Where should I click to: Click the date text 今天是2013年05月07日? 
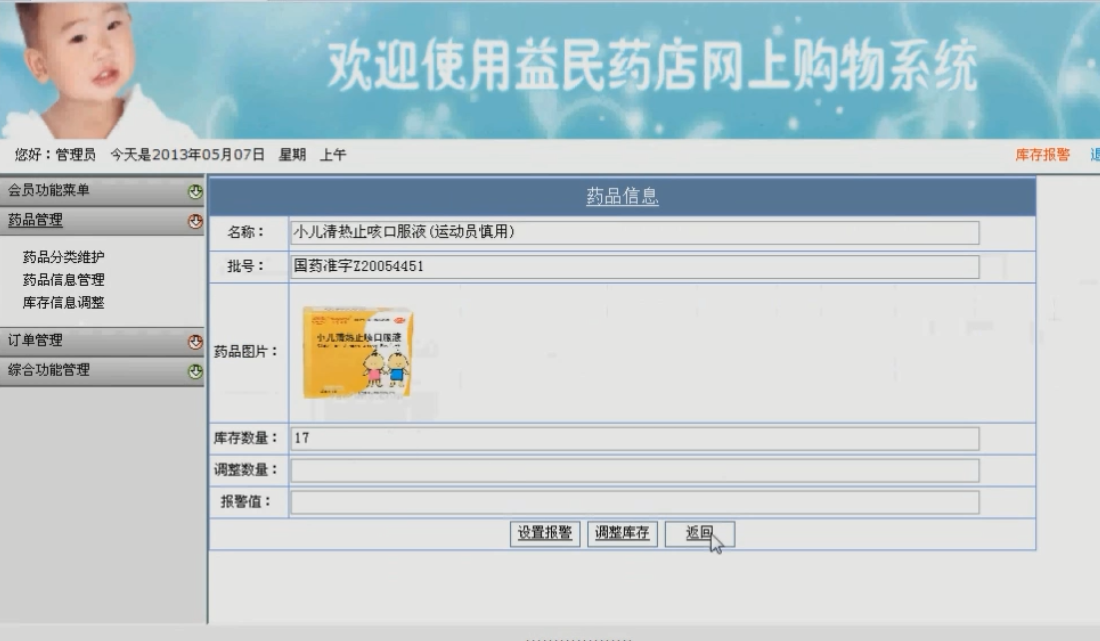point(187,154)
